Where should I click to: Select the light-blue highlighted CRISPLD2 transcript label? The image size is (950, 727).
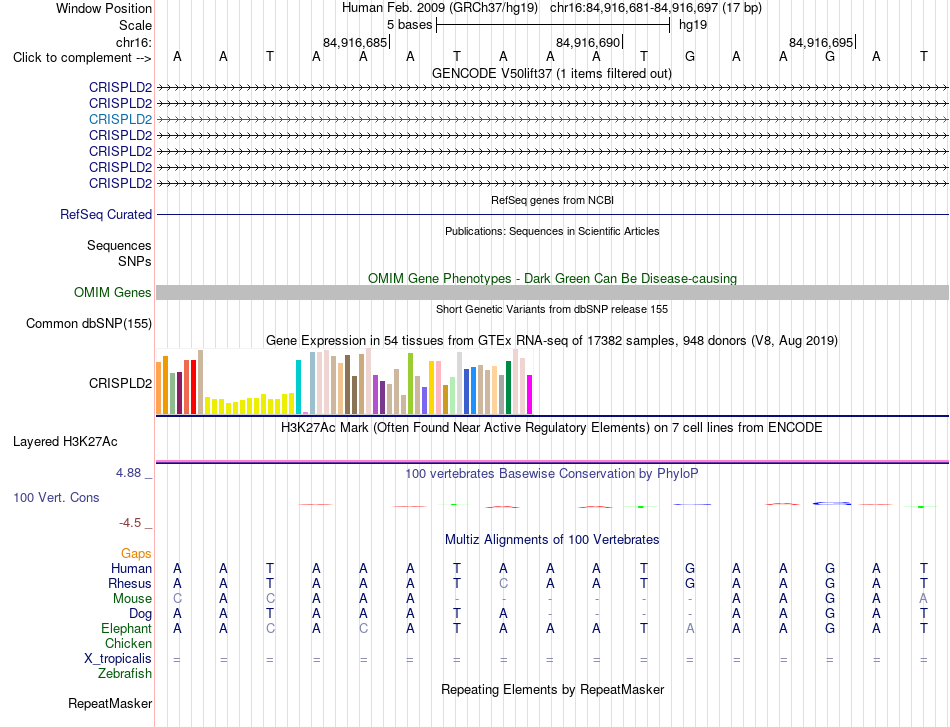121,119
